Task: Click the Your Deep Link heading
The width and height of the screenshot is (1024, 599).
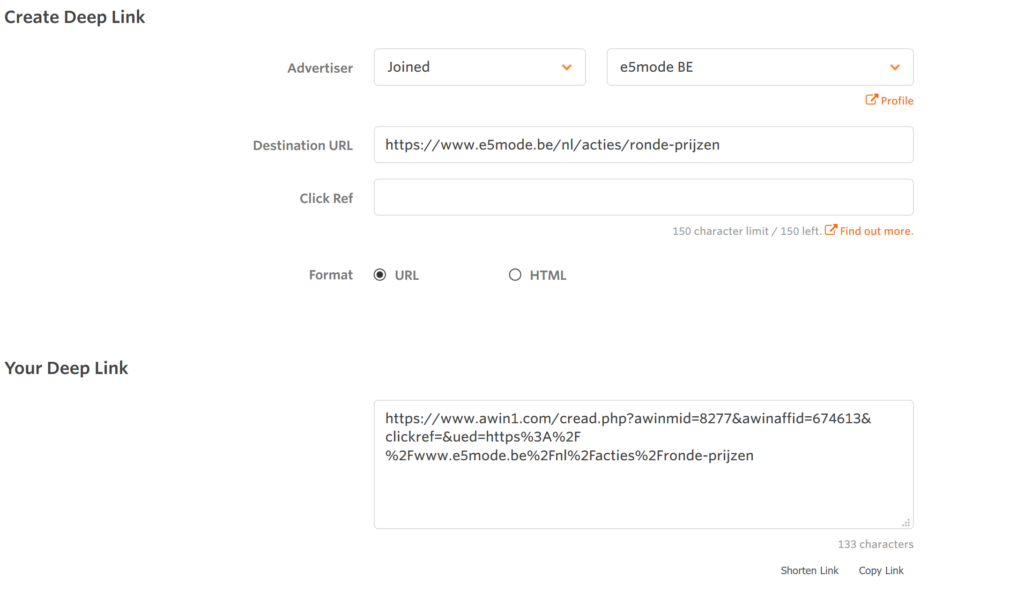Action: (66, 368)
